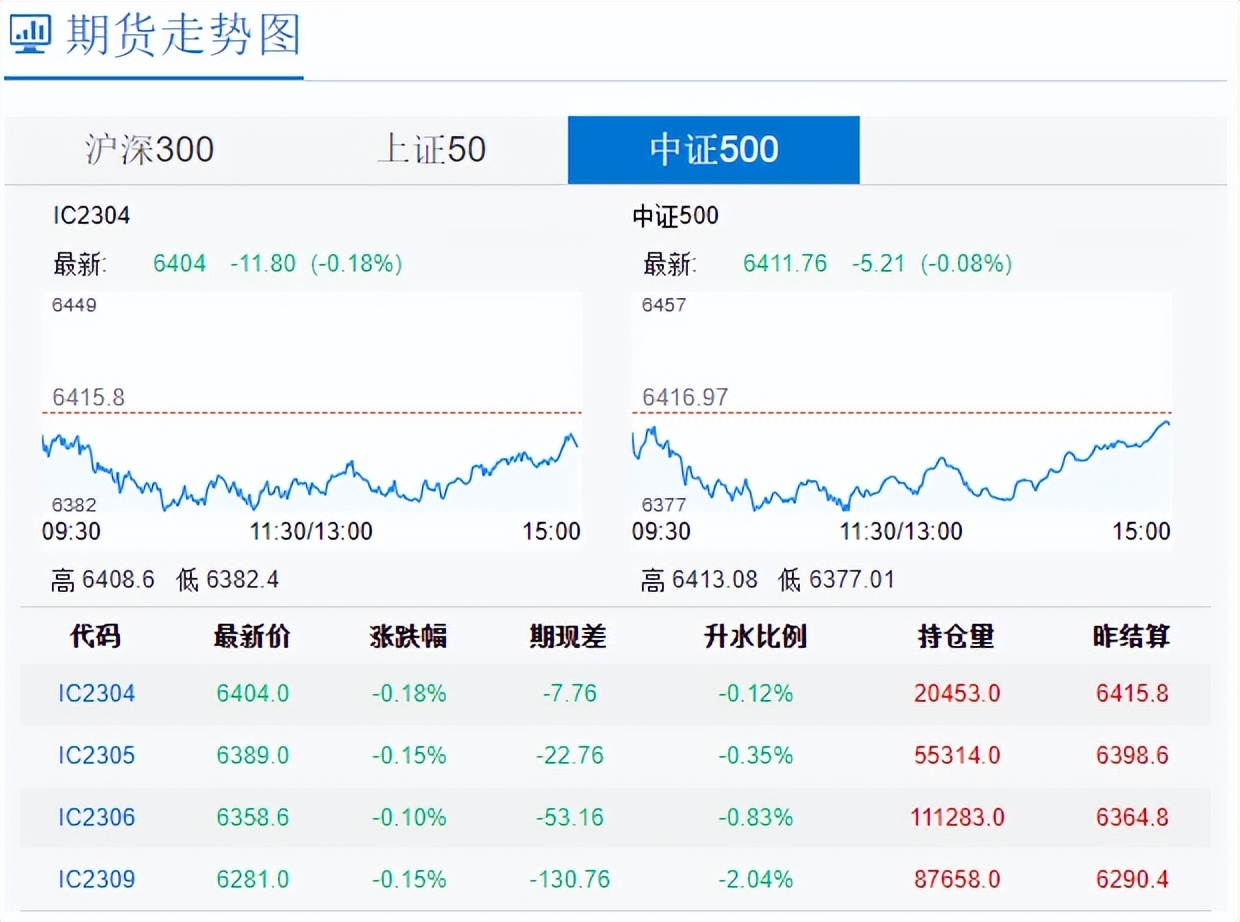The width and height of the screenshot is (1240, 922).
Task: Sort by the 持仓量 column header
Action: tap(955, 636)
